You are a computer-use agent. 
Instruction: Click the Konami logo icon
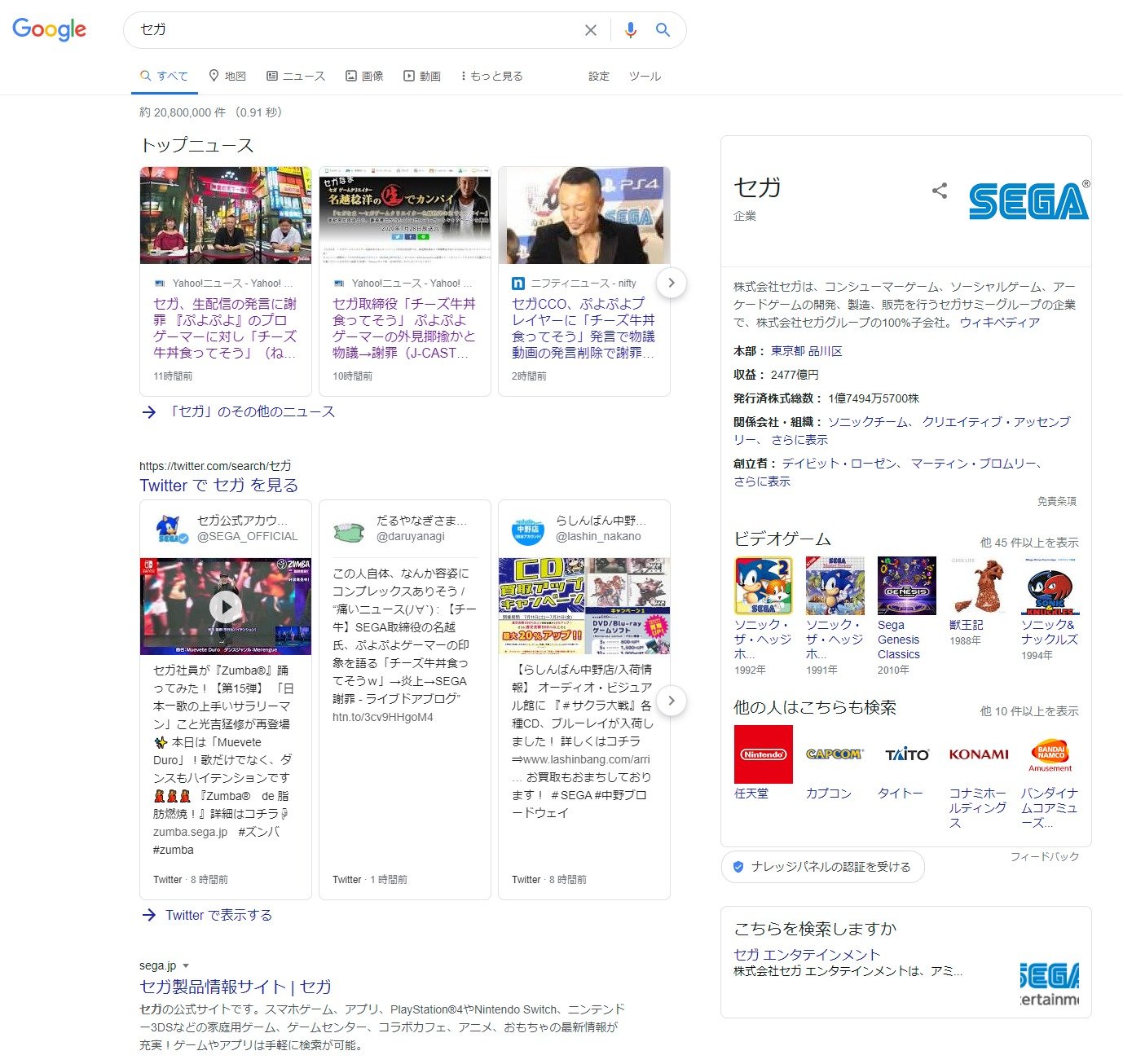click(x=979, y=754)
